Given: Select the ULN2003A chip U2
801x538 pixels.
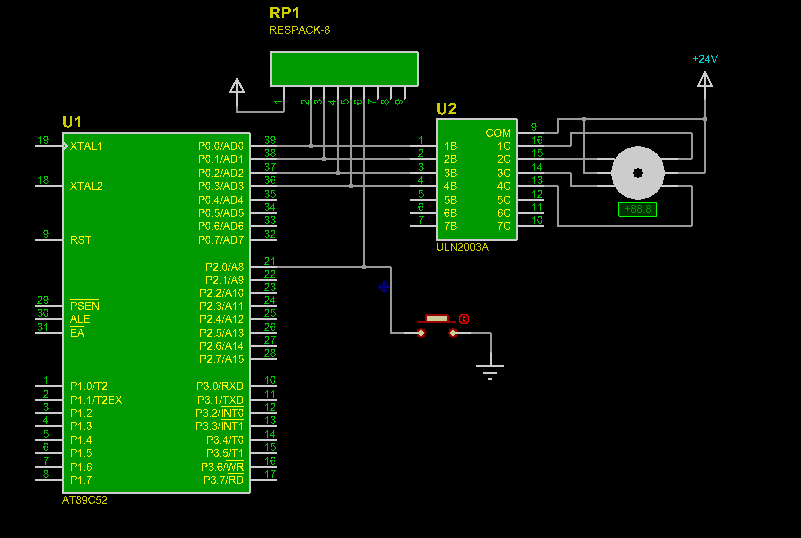Looking at the screenshot, I should pos(477,179).
